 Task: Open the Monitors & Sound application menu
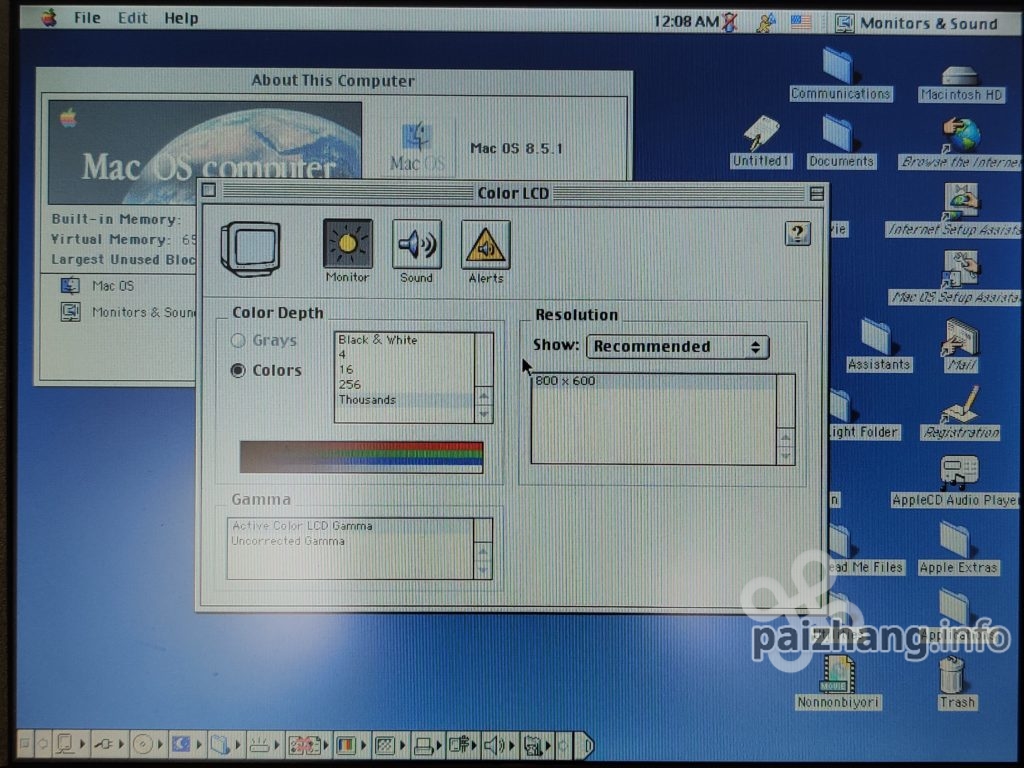click(916, 23)
